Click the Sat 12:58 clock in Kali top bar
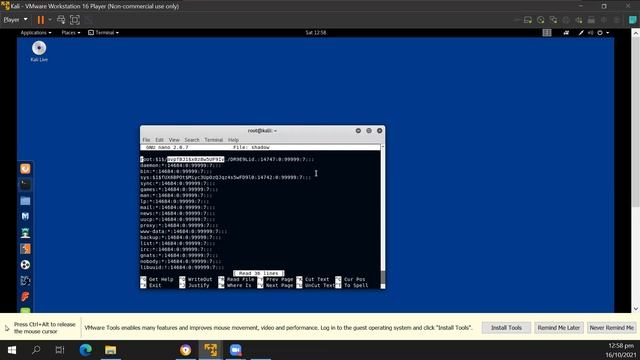 pyautogui.click(x=316, y=33)
